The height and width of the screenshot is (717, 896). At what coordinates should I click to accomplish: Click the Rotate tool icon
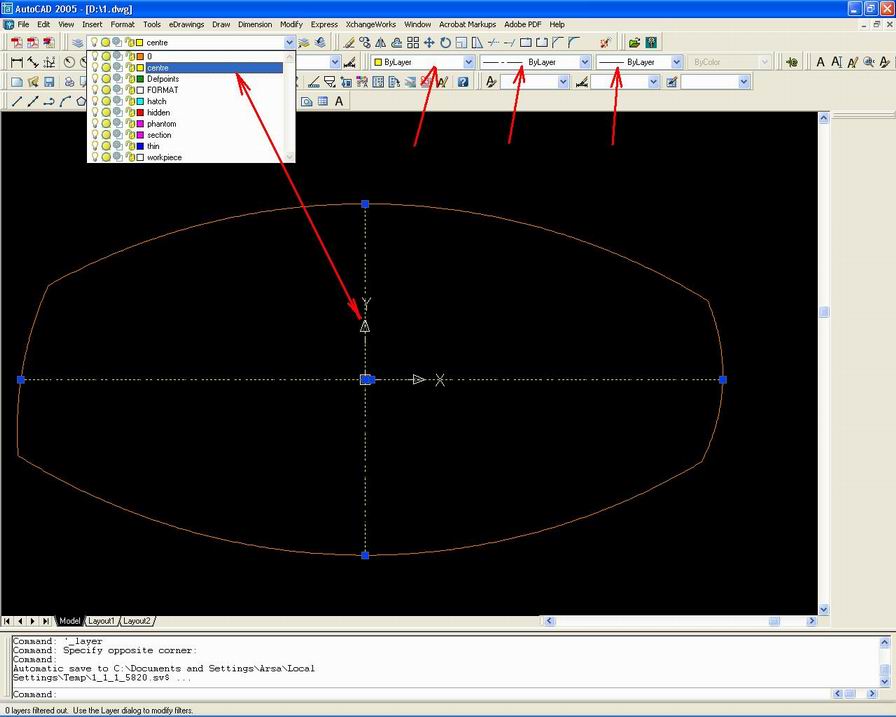click(x=446, y=42)
